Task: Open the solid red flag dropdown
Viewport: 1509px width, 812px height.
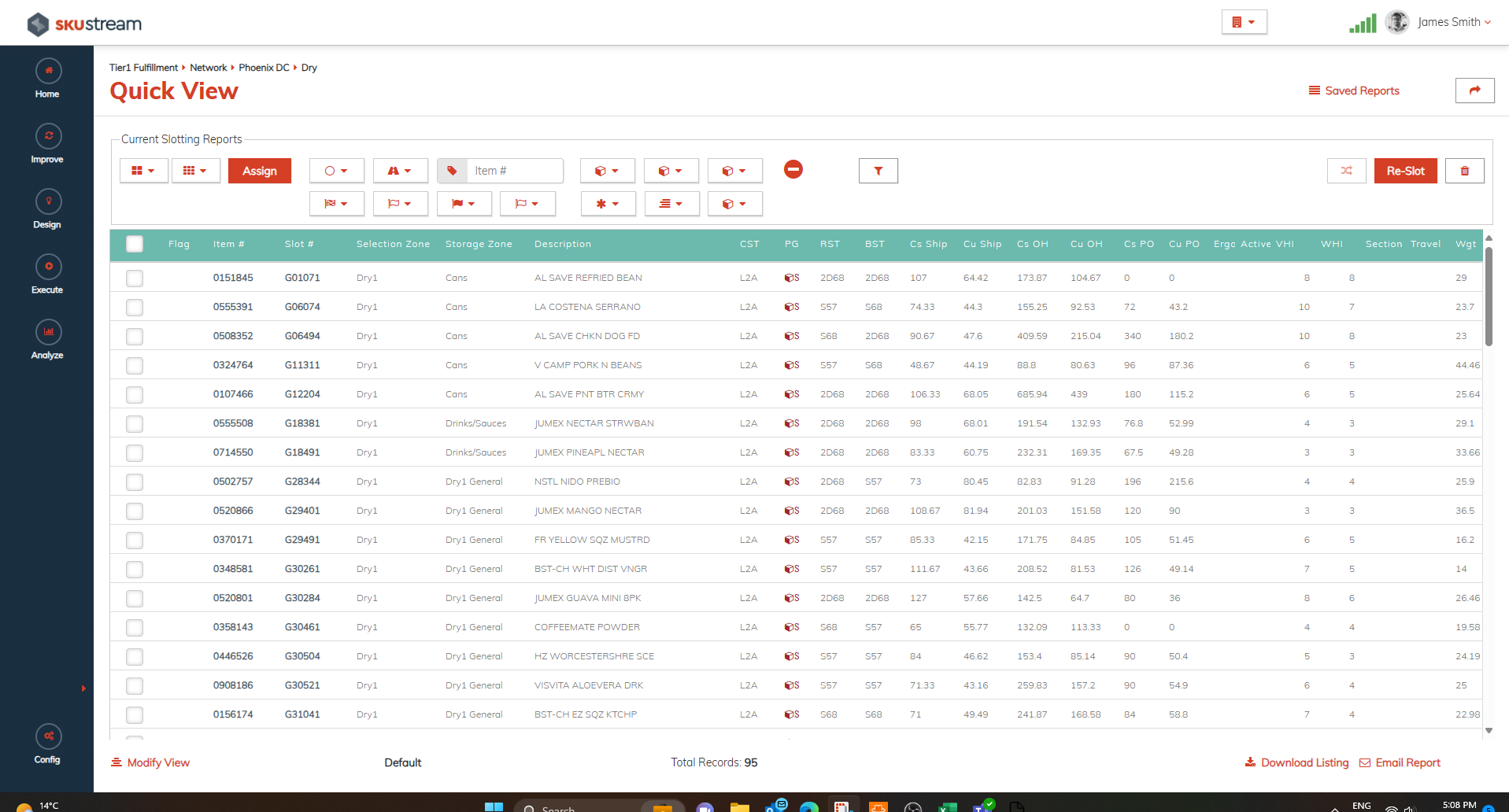Action: (464, 204)
